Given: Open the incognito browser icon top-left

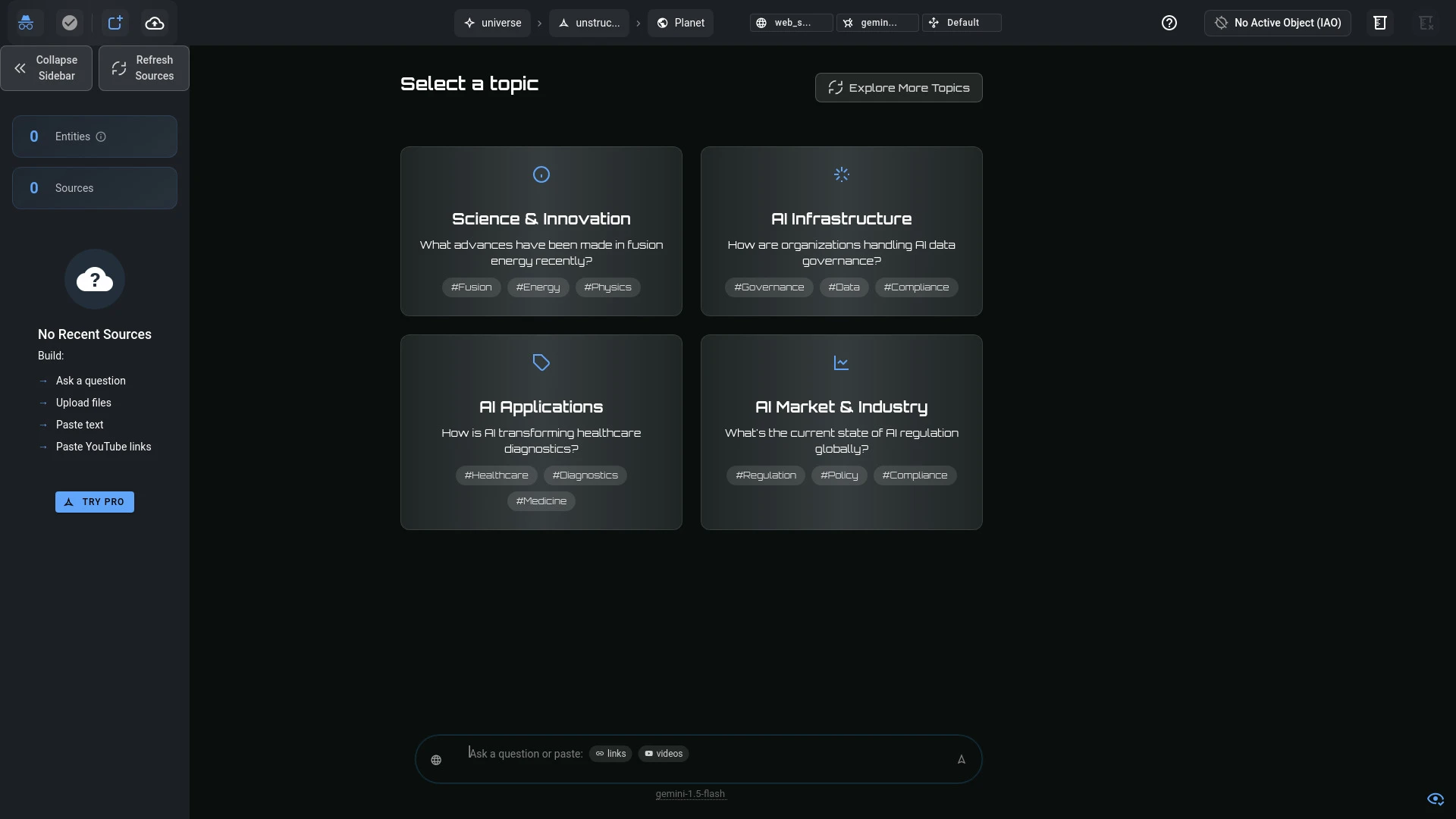Looking at the screenshot, I should tap(26, 23).
